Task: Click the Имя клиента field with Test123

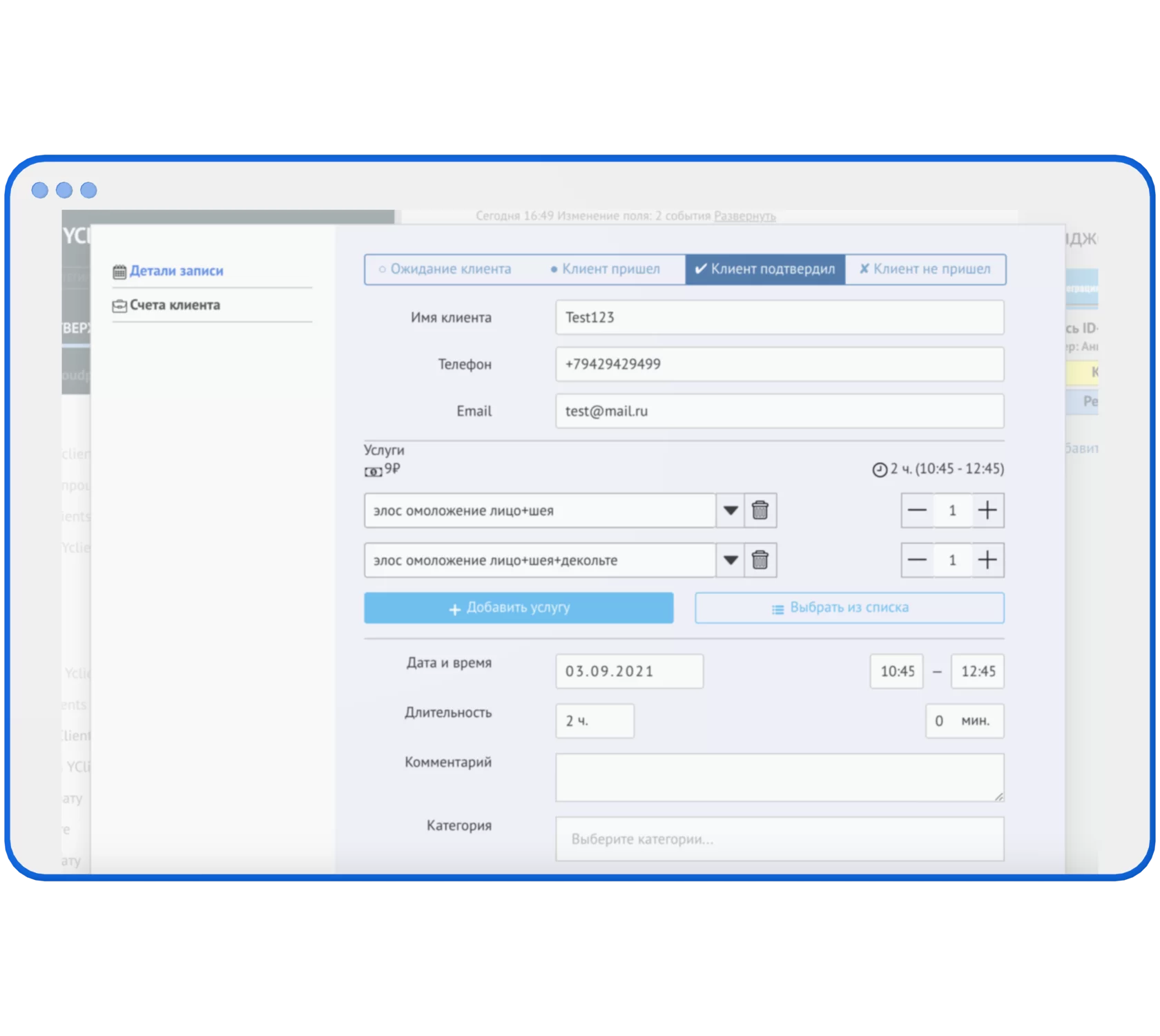Action: [780, 318]
